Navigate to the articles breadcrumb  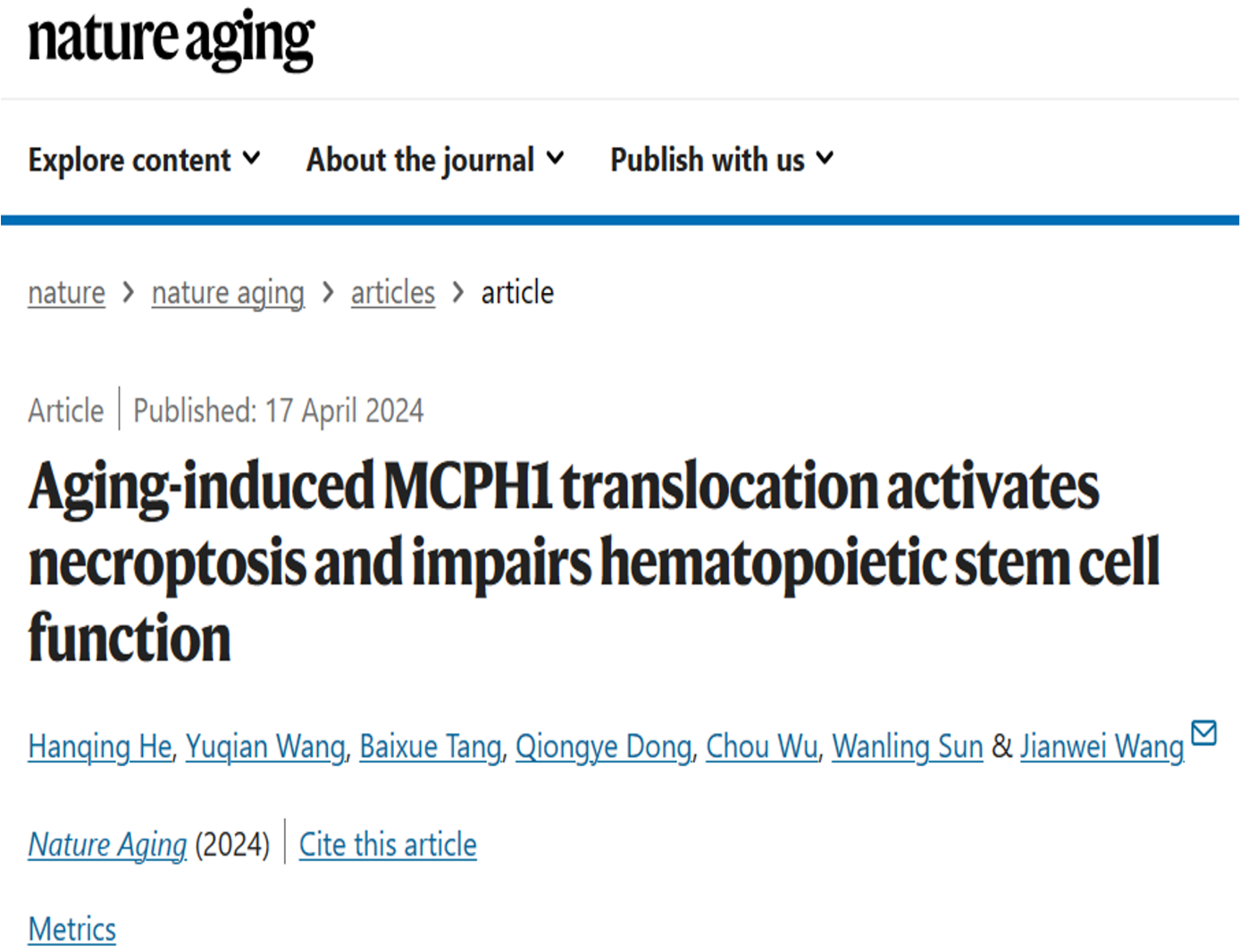click(392, 293)
